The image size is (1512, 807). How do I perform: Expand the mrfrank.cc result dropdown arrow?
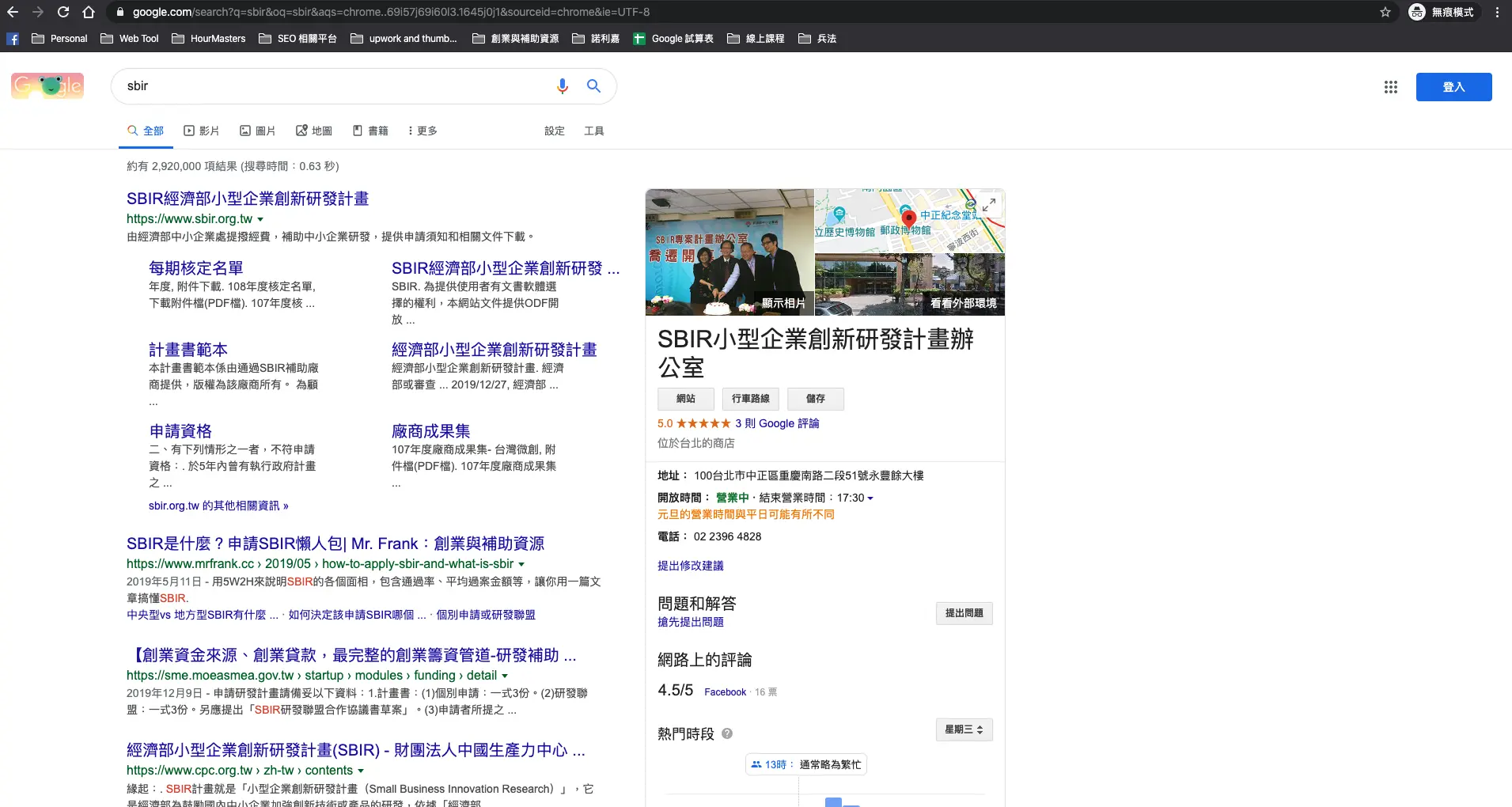coord(521,564)
